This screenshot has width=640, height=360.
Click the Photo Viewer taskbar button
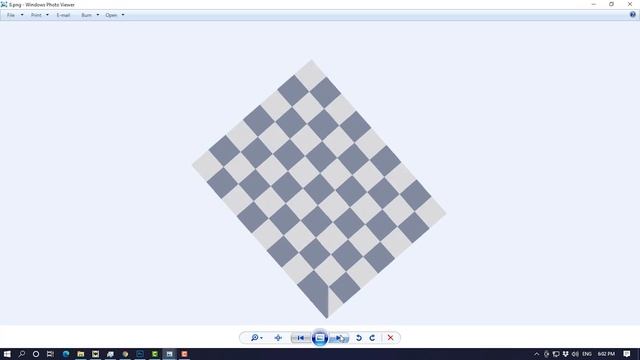coord(169,354)
